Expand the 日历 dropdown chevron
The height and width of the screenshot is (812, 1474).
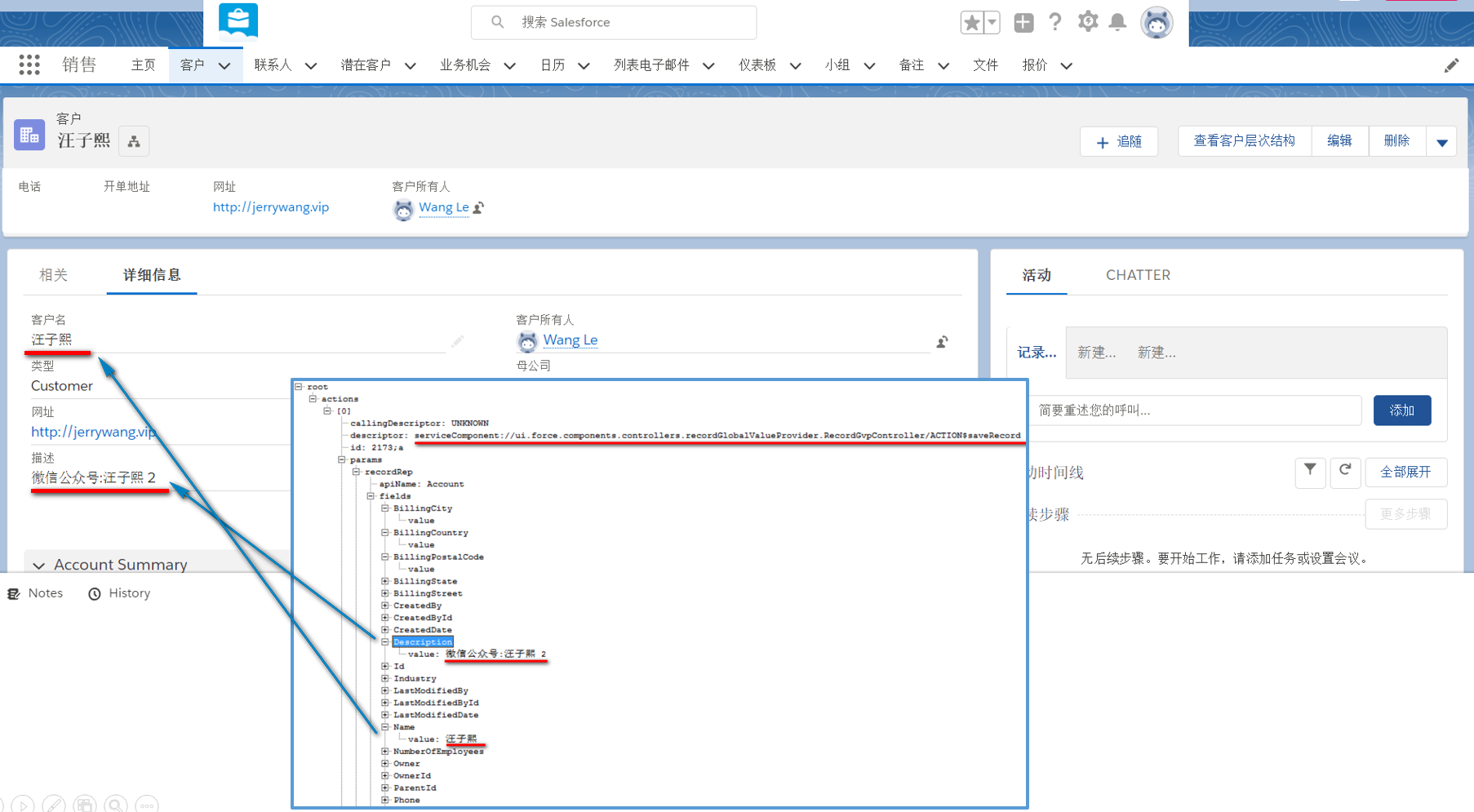coord(584,66)
